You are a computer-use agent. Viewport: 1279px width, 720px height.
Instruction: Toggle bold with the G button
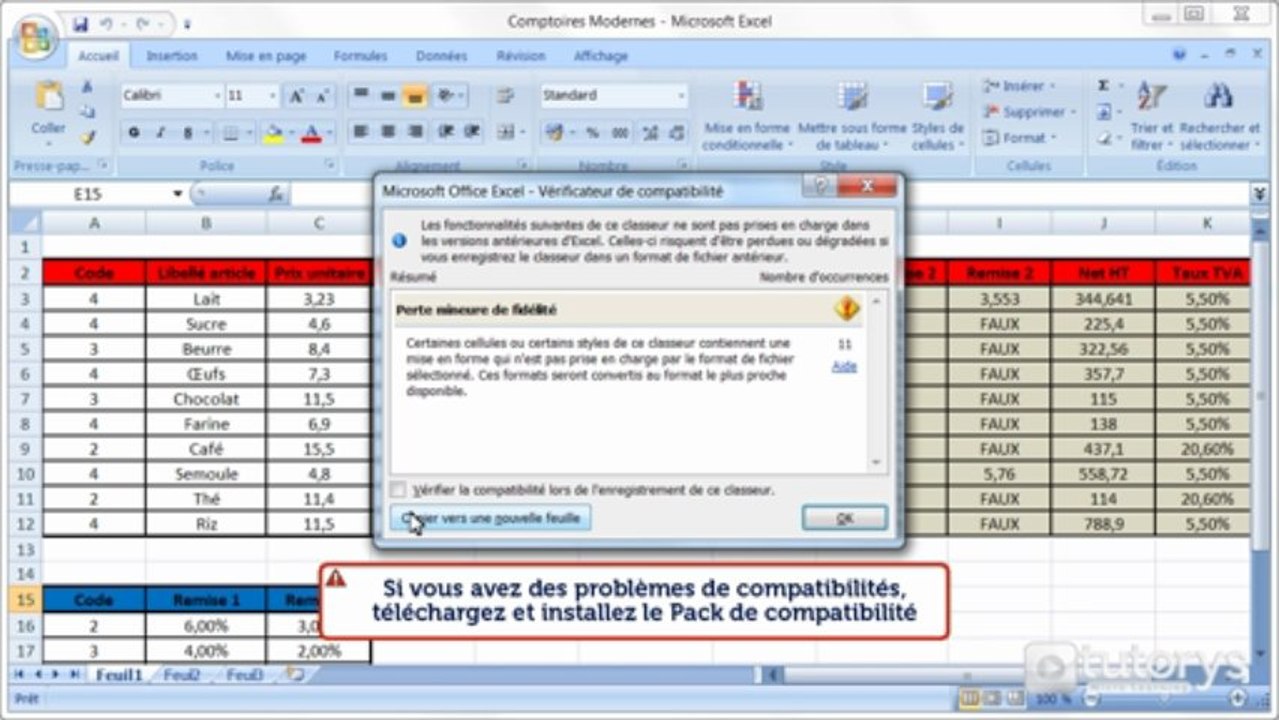pos(133,132)
